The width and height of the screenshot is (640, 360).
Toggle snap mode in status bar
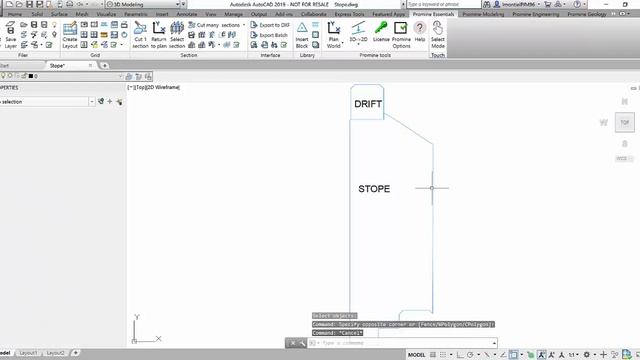443,355
